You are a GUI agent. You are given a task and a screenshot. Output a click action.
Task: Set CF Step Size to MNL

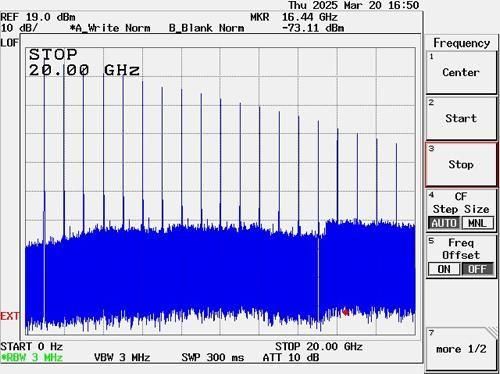pyautogui.click(x=477, y=223)
